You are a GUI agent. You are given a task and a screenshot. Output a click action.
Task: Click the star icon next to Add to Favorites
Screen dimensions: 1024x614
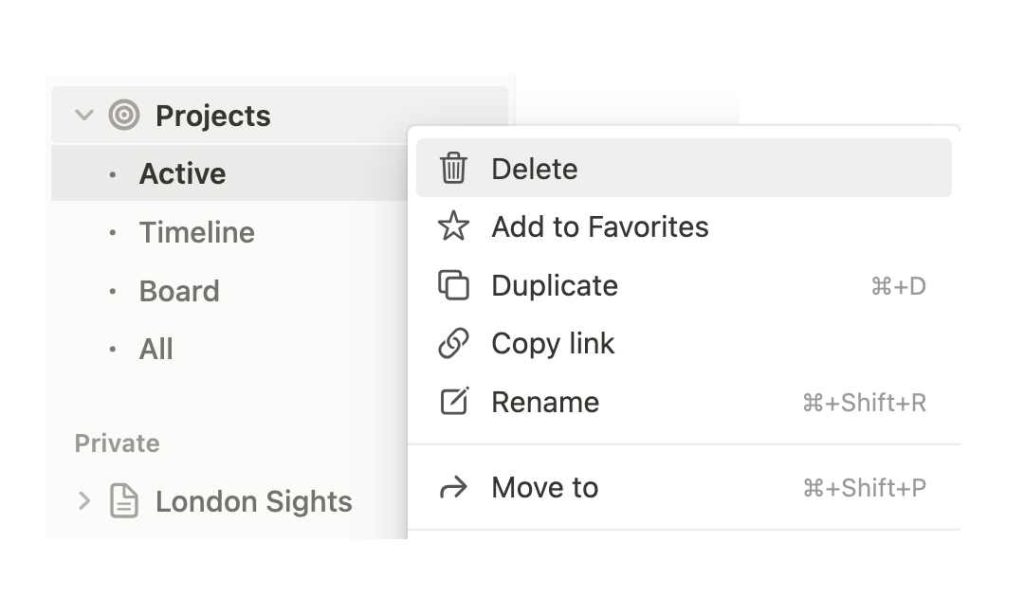pos(453,227)
